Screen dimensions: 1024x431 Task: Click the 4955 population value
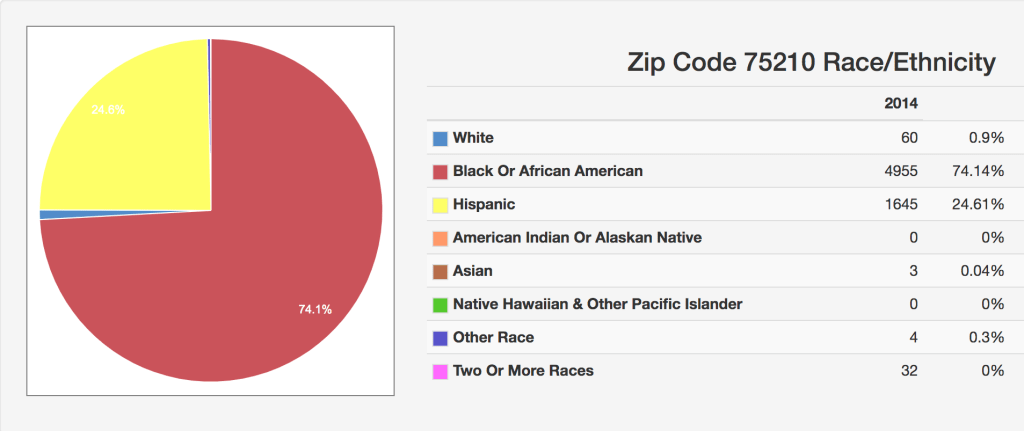coord(901,171)
